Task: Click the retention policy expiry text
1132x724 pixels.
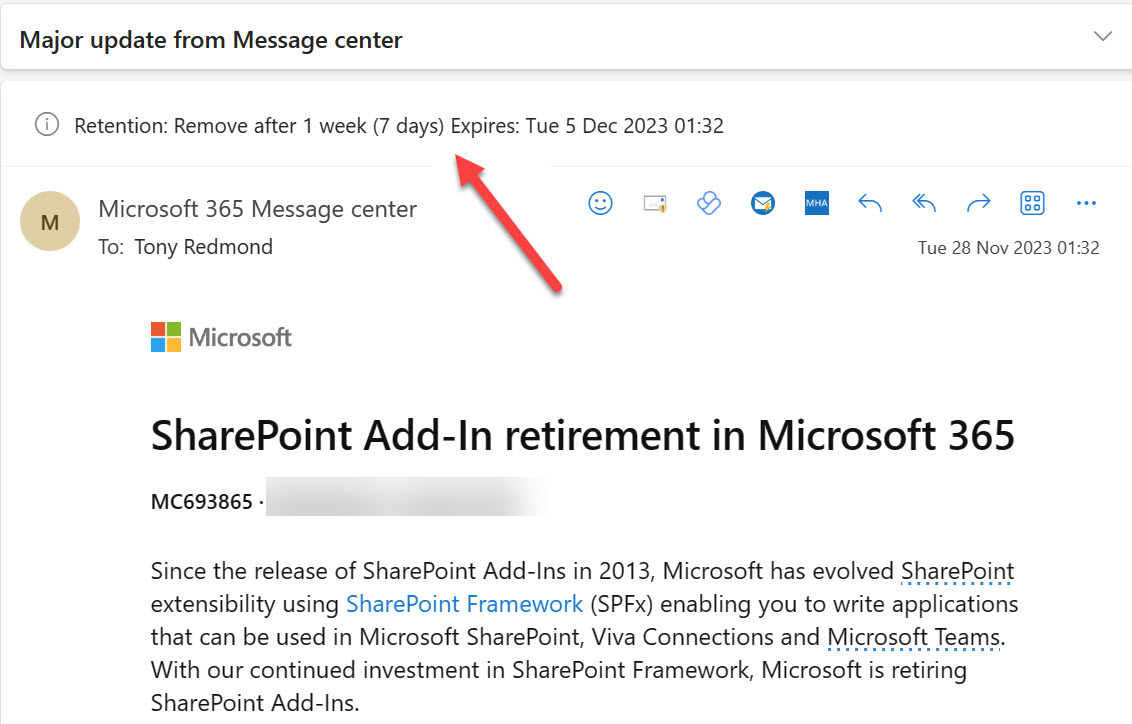Action: 398,126
